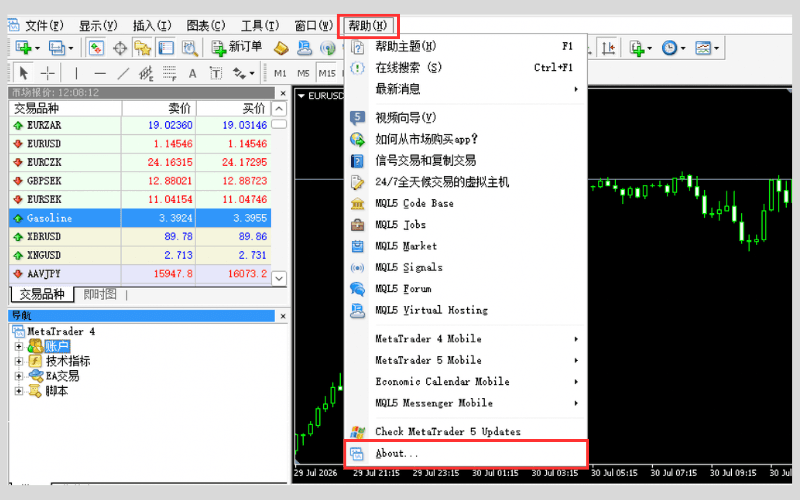
Task: Toggle the Navigator folder-star icon
Action: (142, 48)
